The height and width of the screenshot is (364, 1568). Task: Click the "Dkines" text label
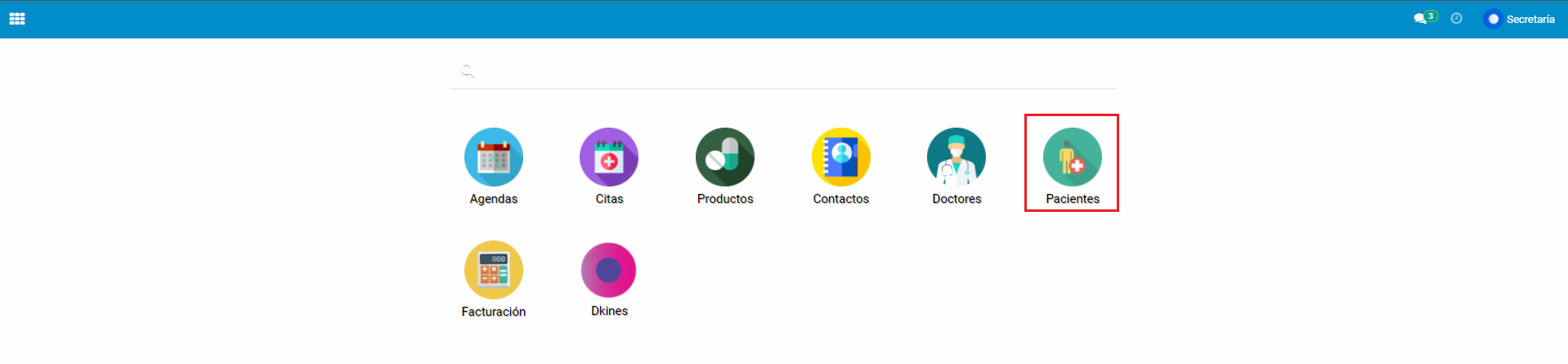pyautogui.click(x=609, y=311)
